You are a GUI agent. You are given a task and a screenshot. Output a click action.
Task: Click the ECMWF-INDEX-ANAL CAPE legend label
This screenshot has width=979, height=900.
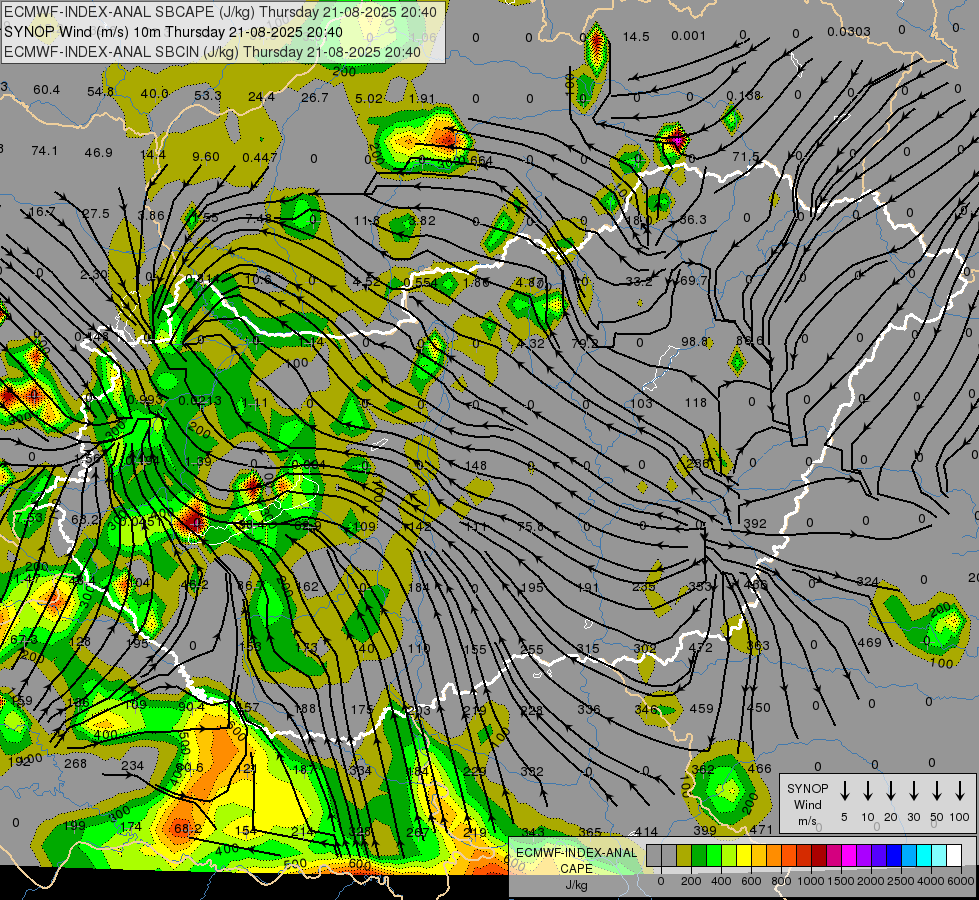[x=576, y=861]
